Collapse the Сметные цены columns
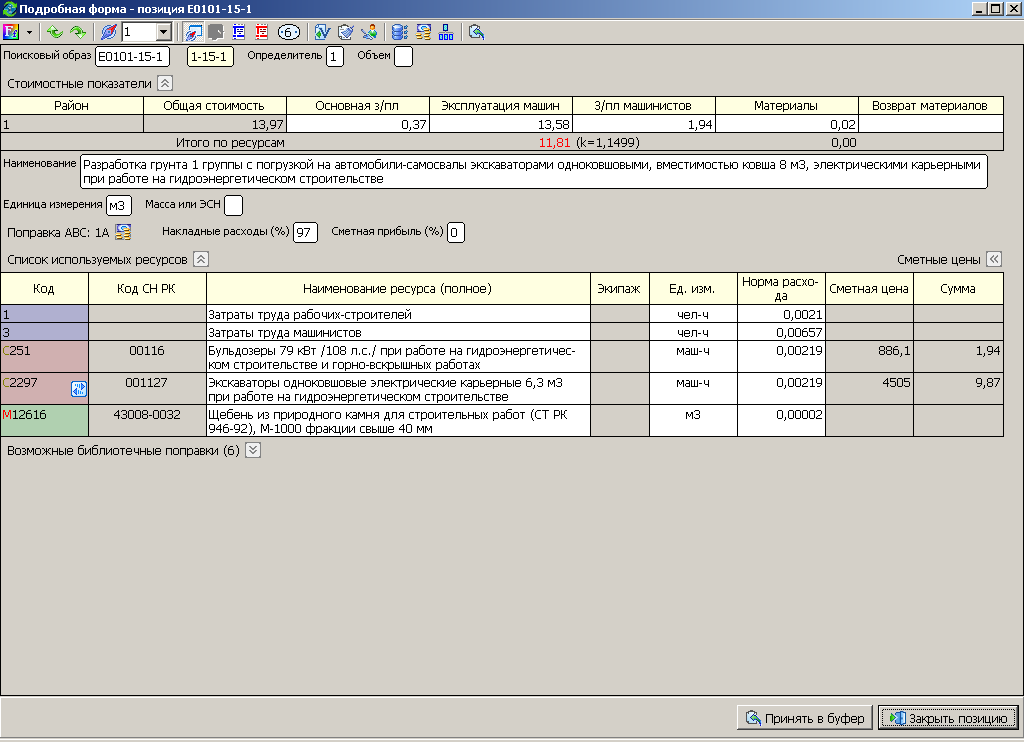 point(994,259)
